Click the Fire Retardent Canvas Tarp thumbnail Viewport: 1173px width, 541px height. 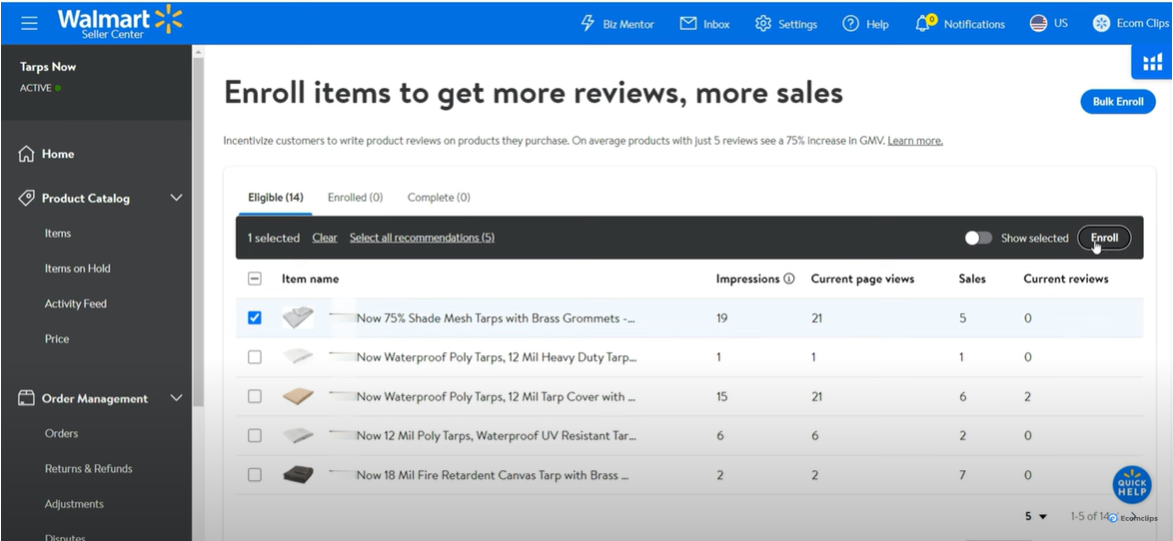298,475
